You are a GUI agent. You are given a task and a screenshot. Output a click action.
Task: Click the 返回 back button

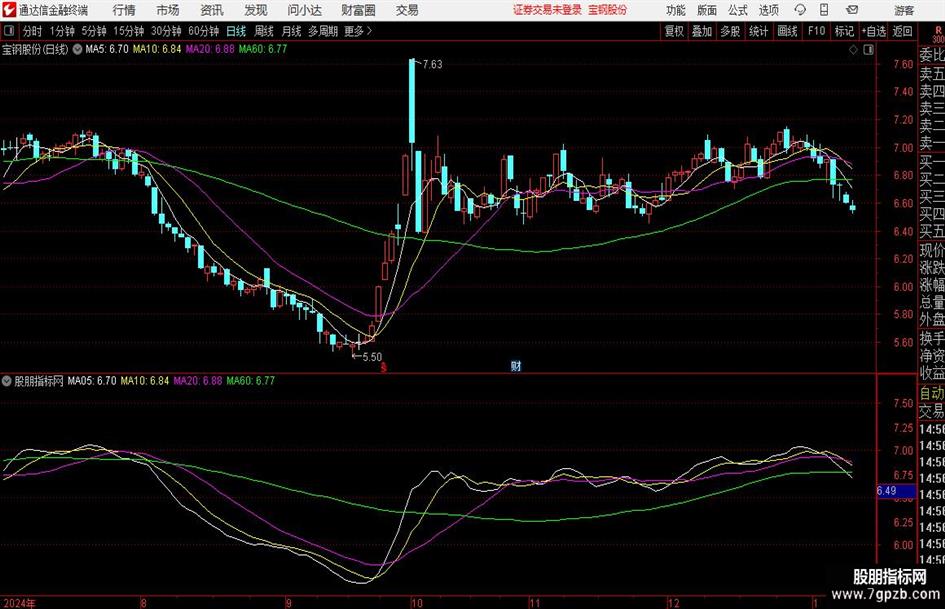click(x=903, y=31)
